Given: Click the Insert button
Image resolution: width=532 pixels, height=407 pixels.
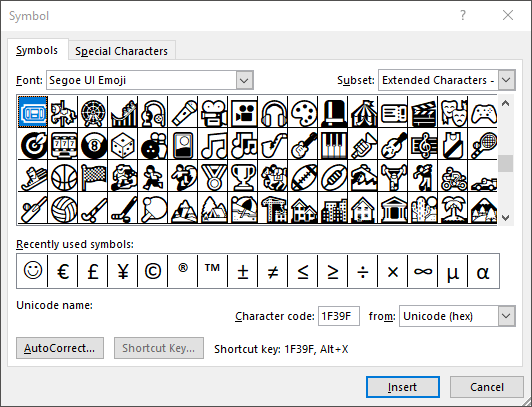Looking at the screenshot, I should pos(403,387).
